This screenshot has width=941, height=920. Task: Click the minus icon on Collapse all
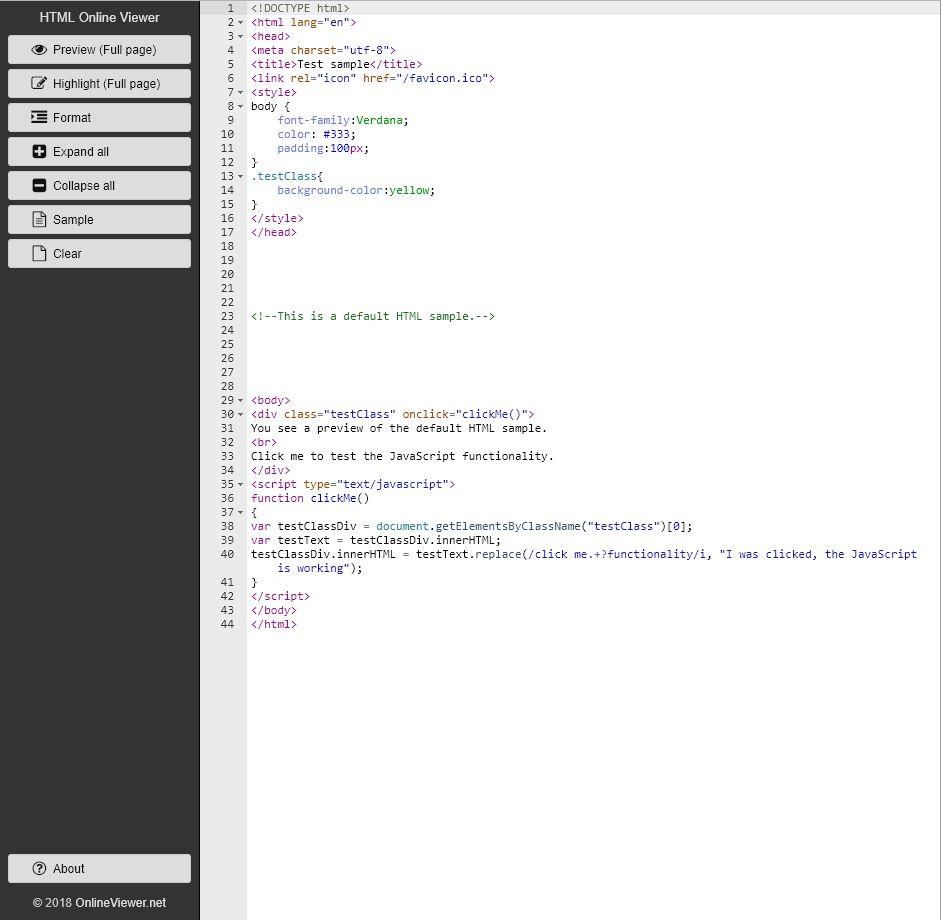click(x=39, y=185)
